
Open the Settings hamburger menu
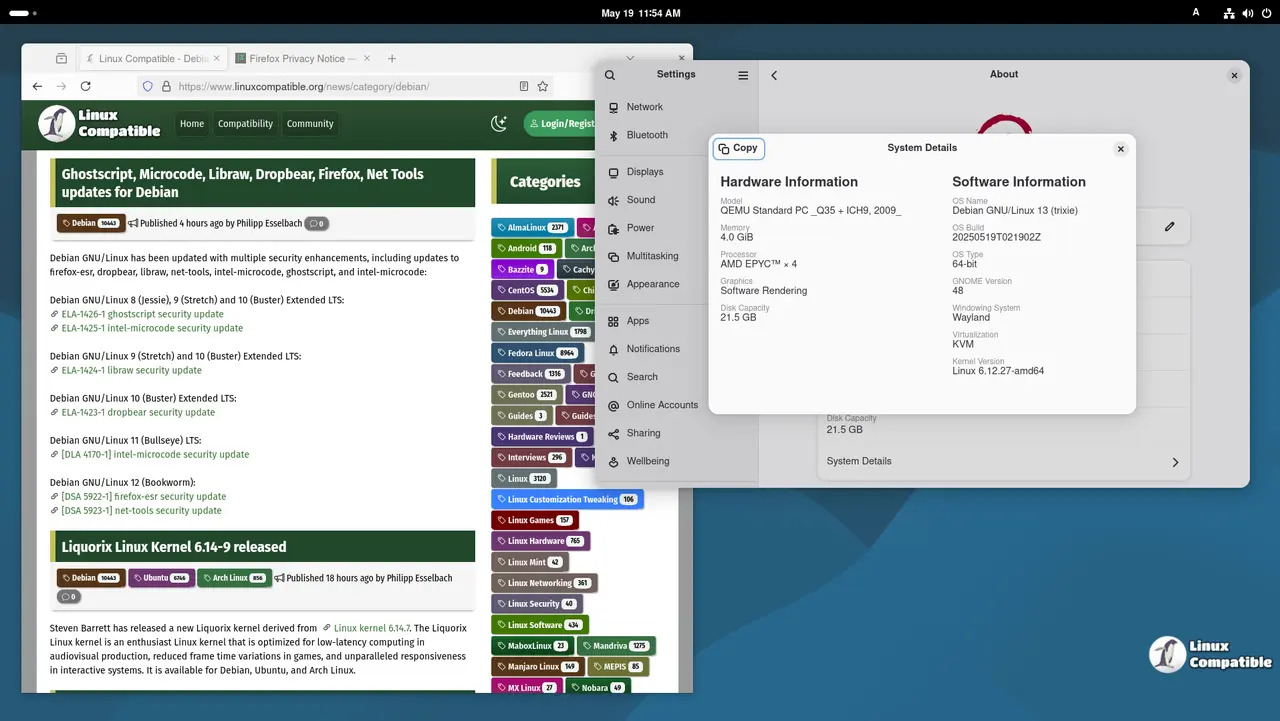742,74
